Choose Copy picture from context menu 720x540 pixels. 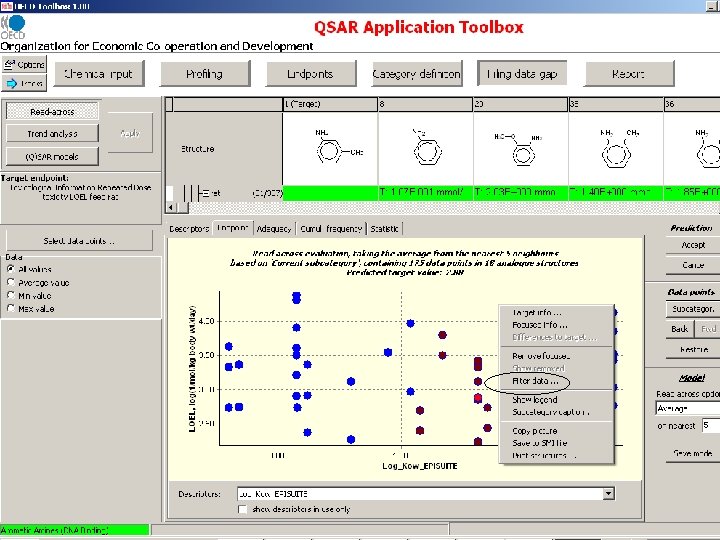coord(535,431)
